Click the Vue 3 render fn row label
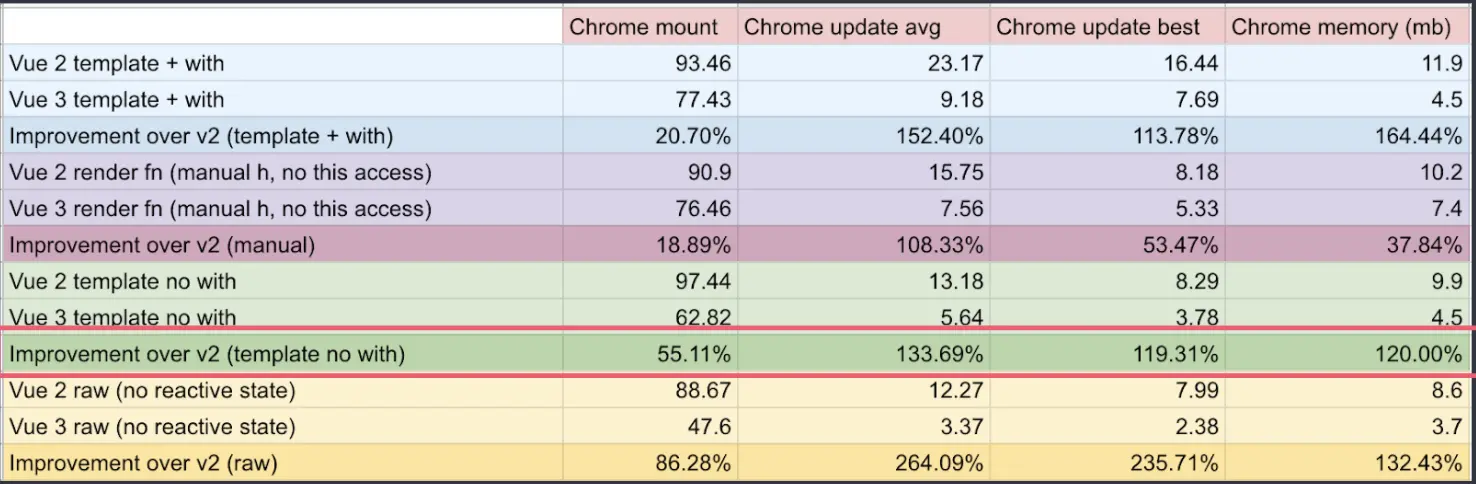The width and height of the screenshot is (1476, 484). pos(282,208)
